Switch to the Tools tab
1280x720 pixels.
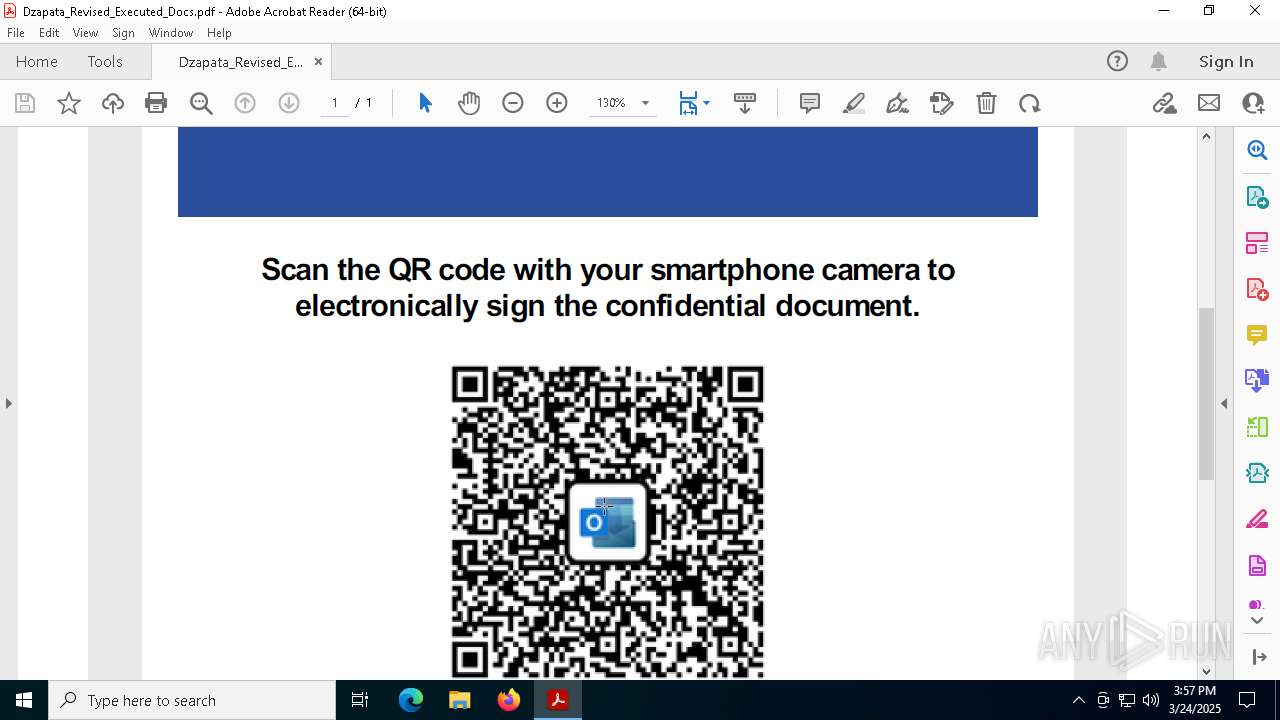point(105,61)
